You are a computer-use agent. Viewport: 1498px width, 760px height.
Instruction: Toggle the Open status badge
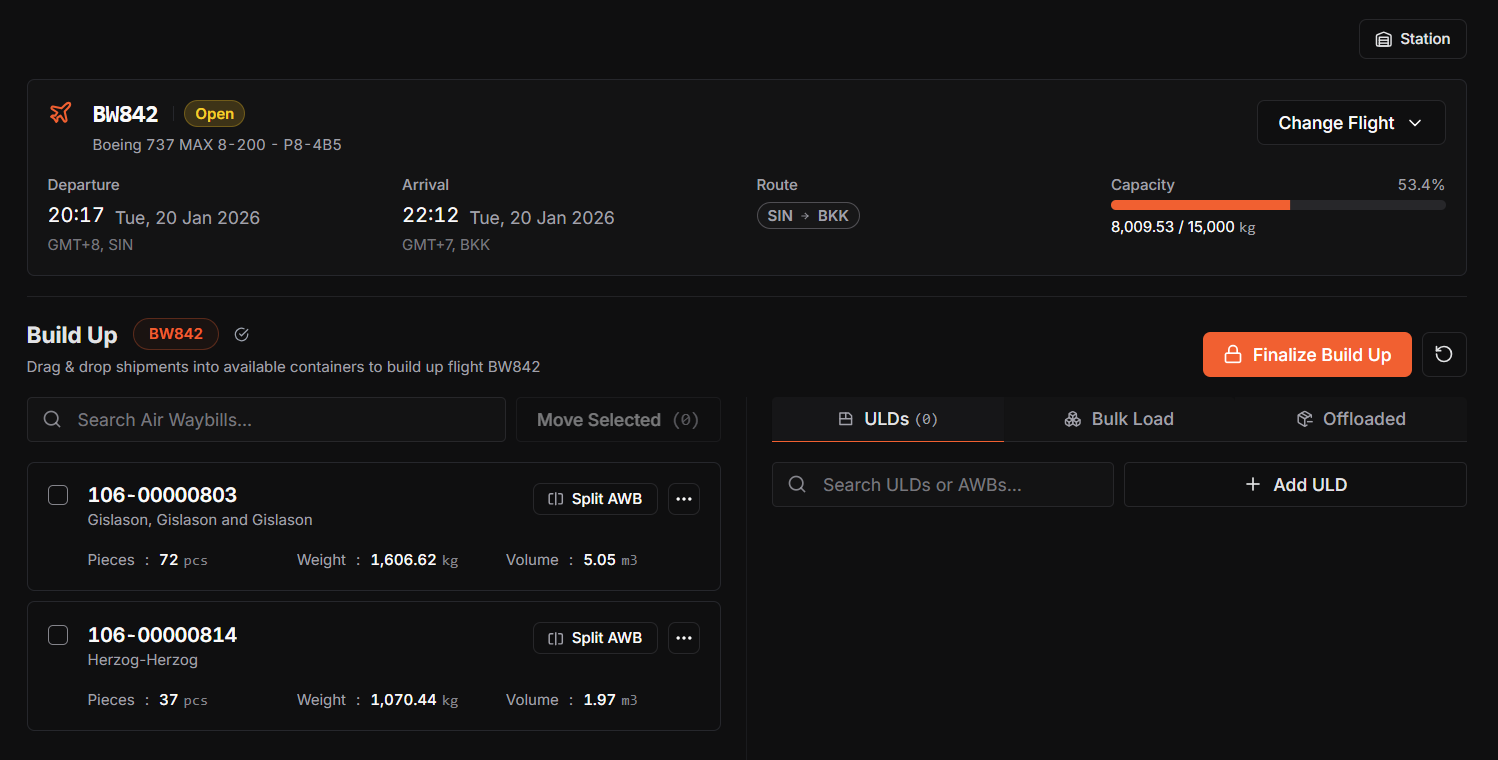coord(214,113)
